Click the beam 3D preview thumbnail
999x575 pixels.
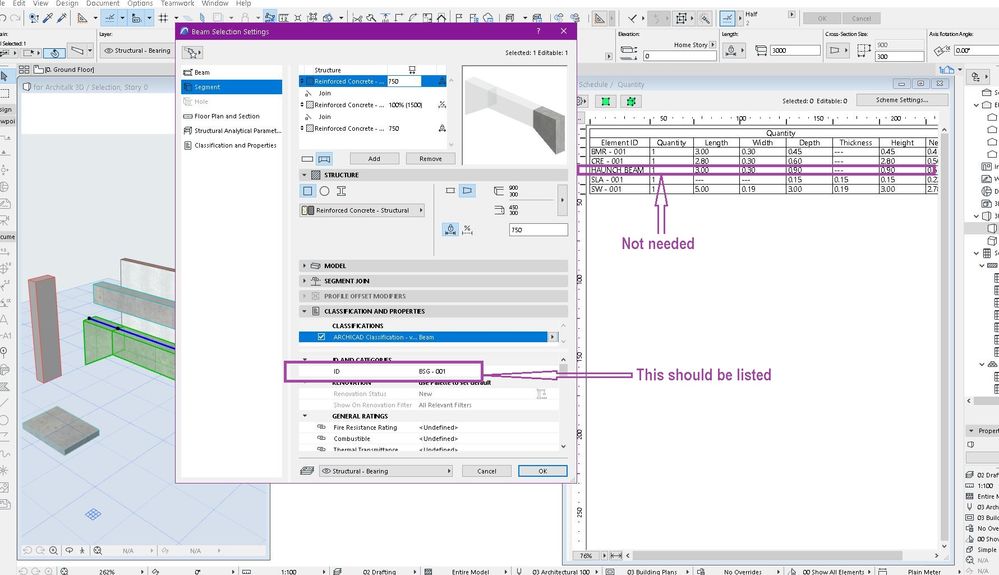[515, 115]
